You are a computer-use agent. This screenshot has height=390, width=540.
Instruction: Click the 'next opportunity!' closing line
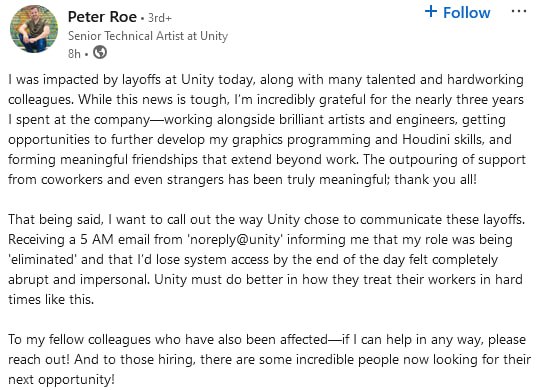pos(61,380)
